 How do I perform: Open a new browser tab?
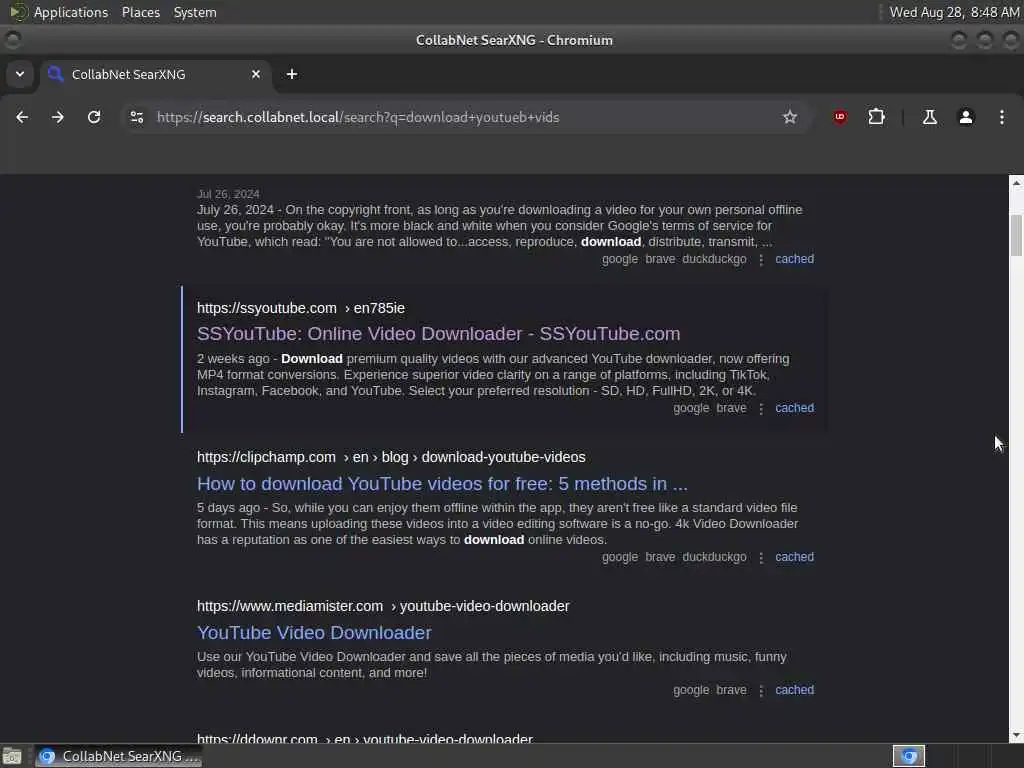(x=292, y=74)
